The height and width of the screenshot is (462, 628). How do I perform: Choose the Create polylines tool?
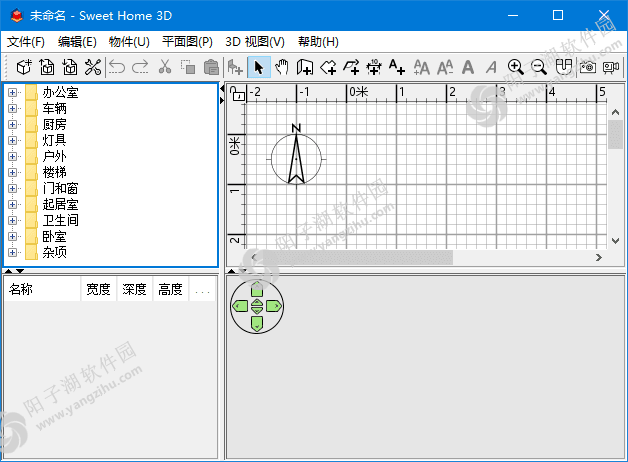tap(351, 67)
